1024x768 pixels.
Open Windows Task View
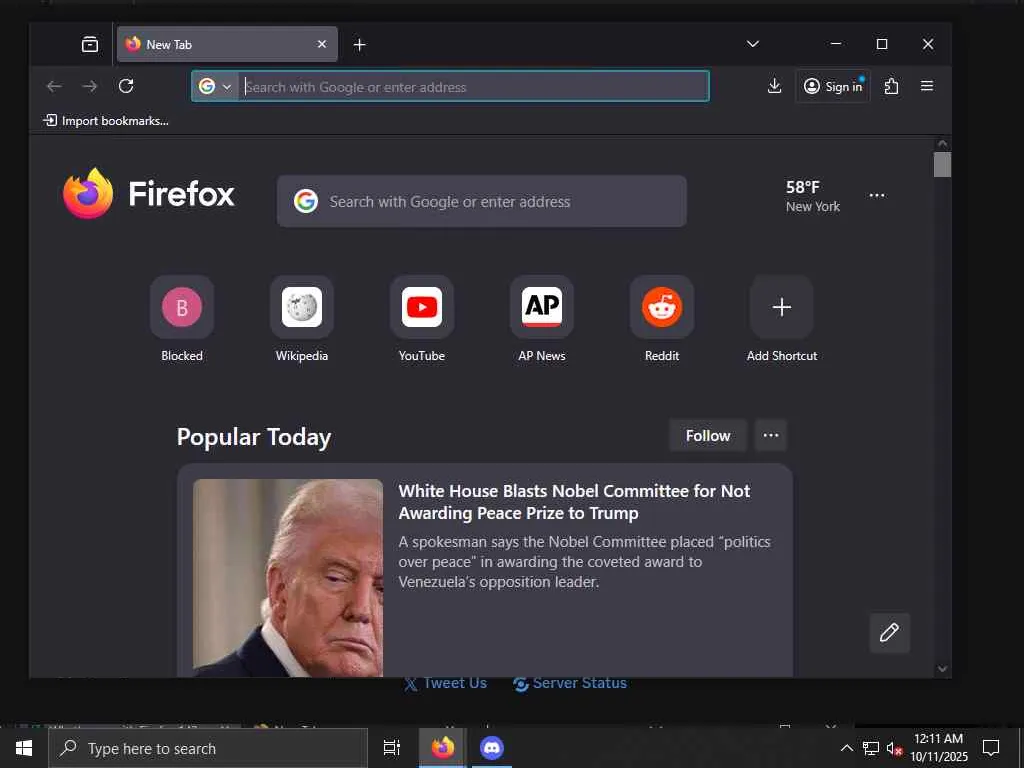[x=392, y=748]
